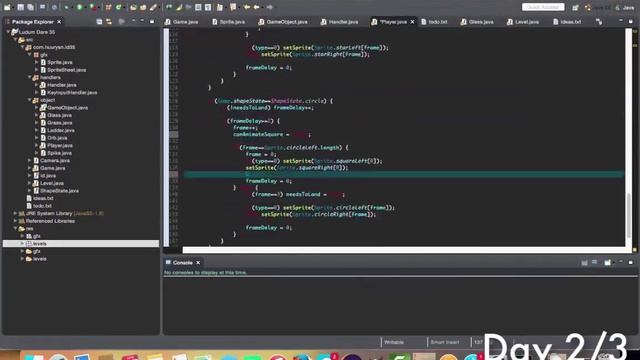This screenshot has height=360, width=640.
Task: Collapse the Ludum Dare 35 project node
Action: click(x=9, y=32)
